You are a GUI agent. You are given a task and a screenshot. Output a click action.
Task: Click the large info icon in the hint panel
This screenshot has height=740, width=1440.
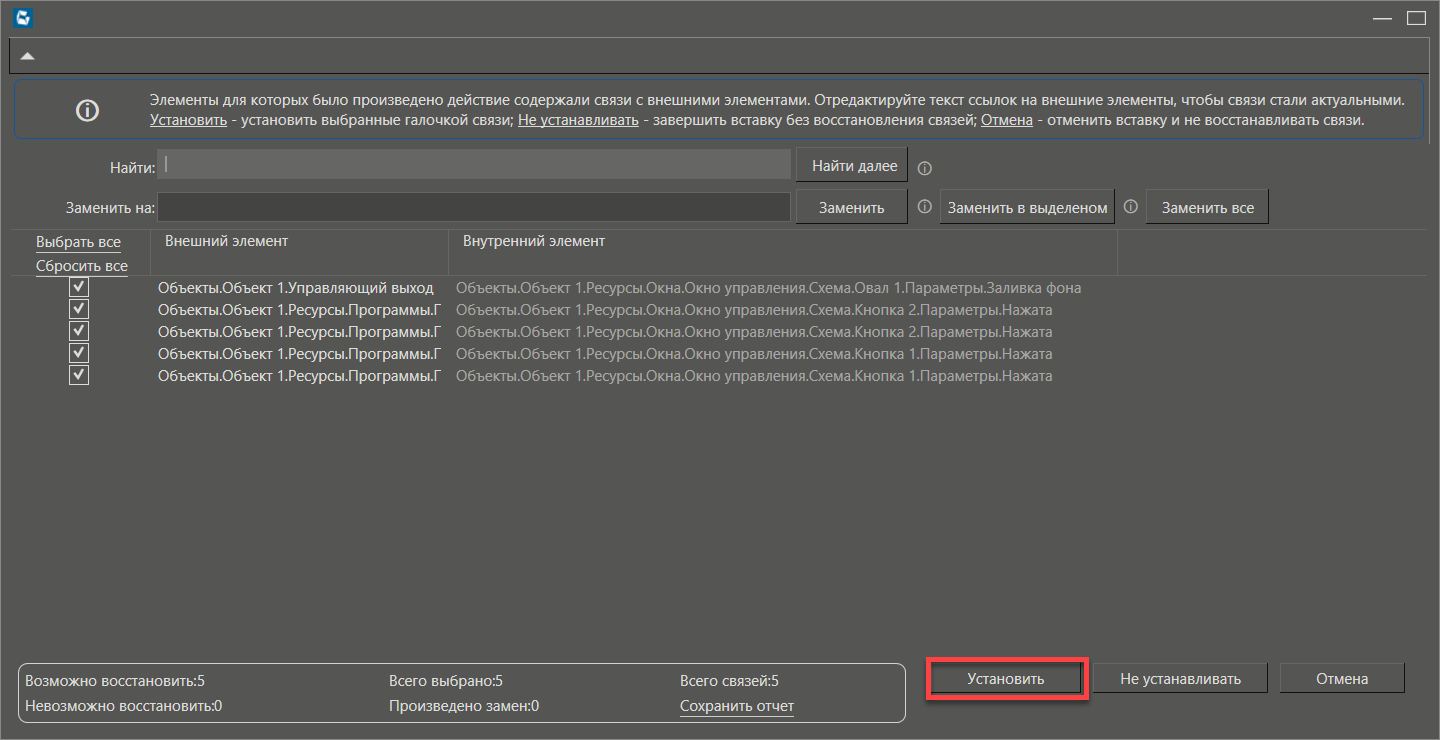click(x=88, y=110)
